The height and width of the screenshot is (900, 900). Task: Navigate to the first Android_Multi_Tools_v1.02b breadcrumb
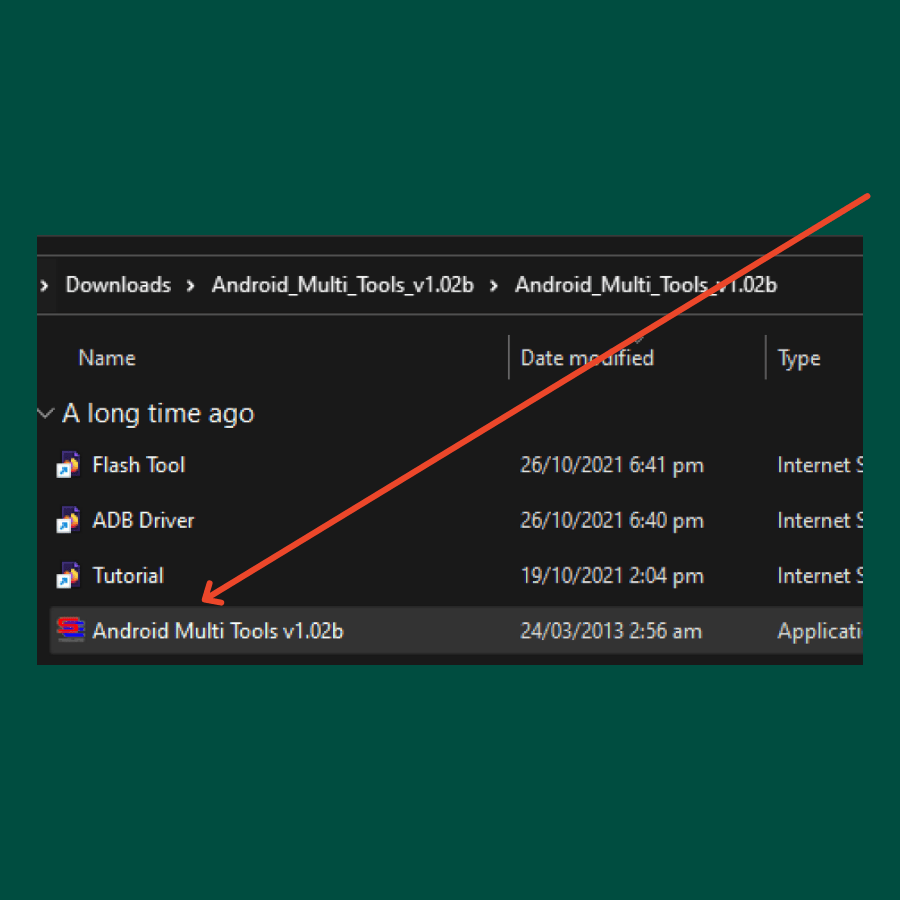coord(342,285)
